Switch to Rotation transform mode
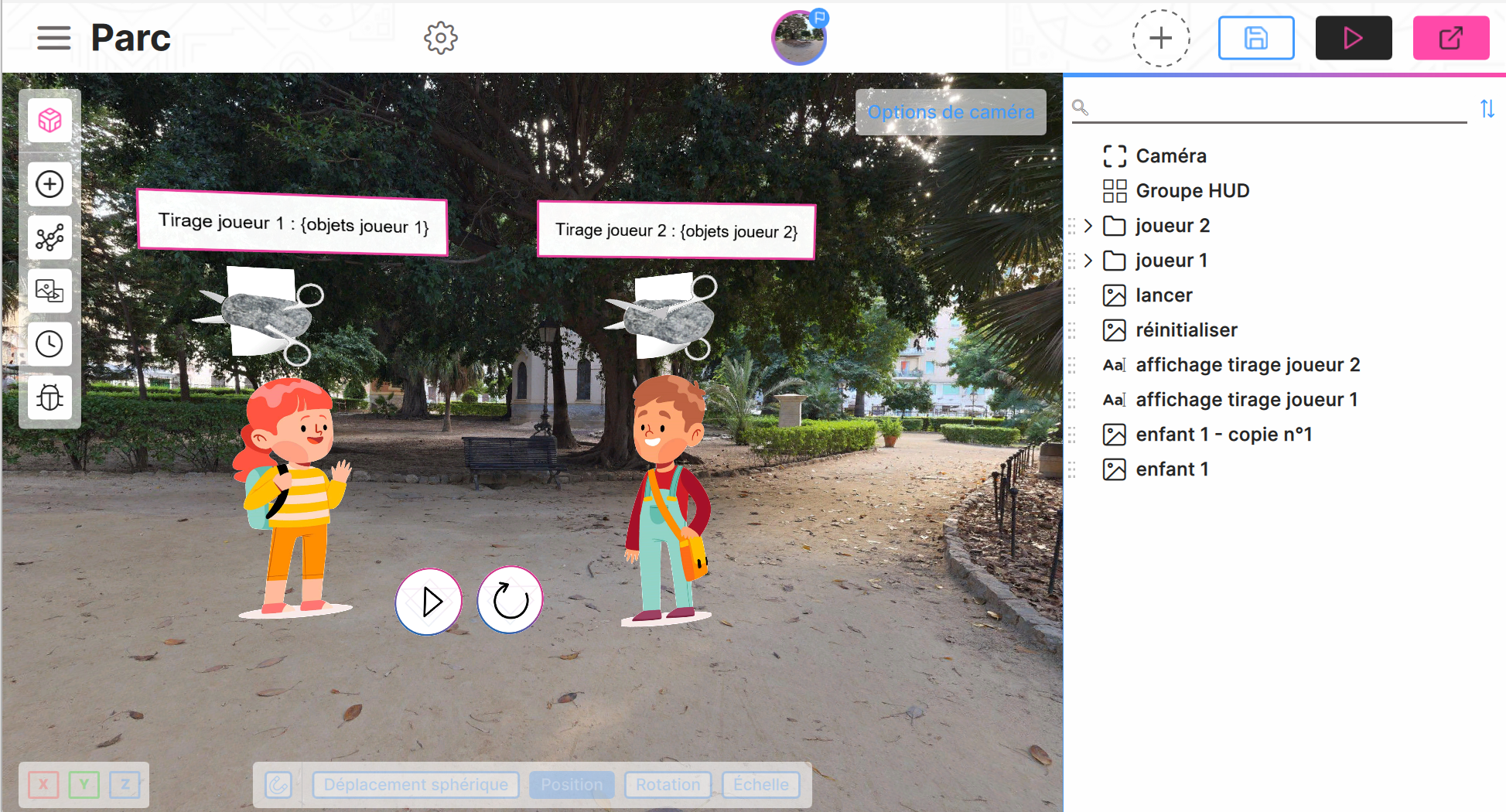1506x812 pixels. click(668, 785)
